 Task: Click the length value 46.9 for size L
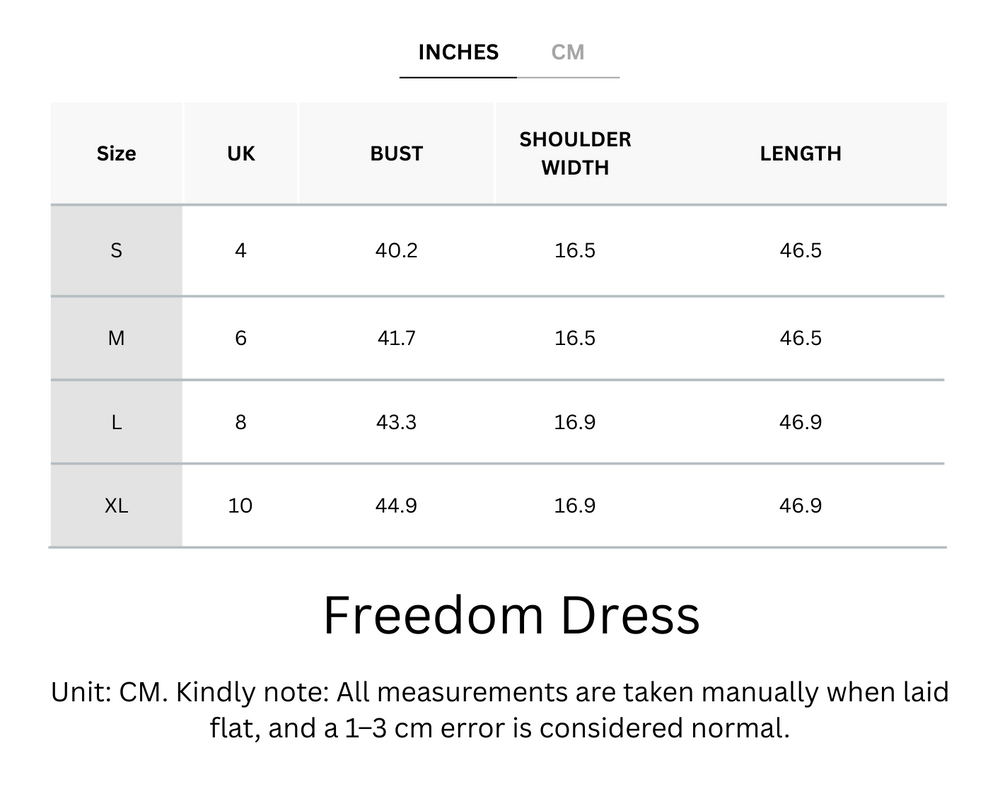[x=800, y=422]
